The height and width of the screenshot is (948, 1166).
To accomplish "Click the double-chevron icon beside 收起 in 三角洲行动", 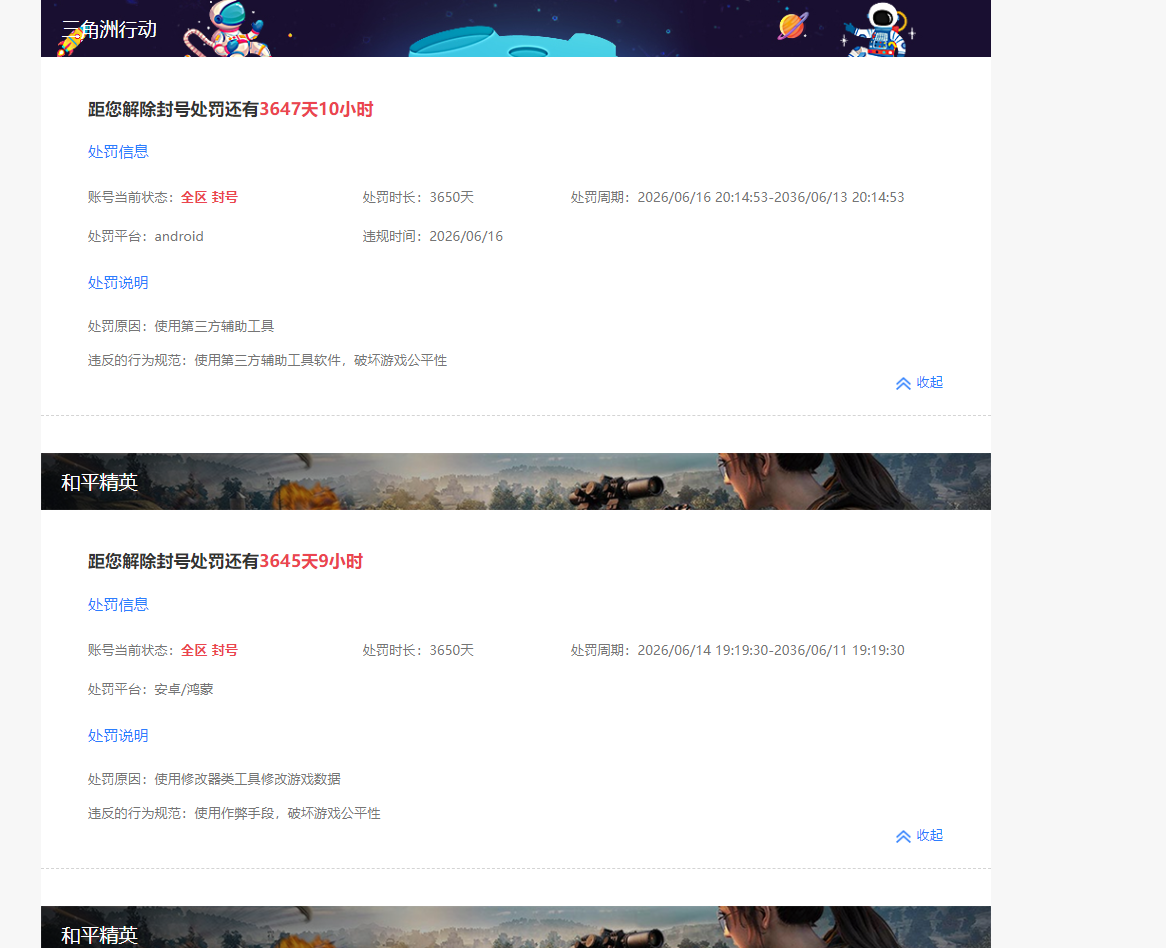I will (903, 384).
